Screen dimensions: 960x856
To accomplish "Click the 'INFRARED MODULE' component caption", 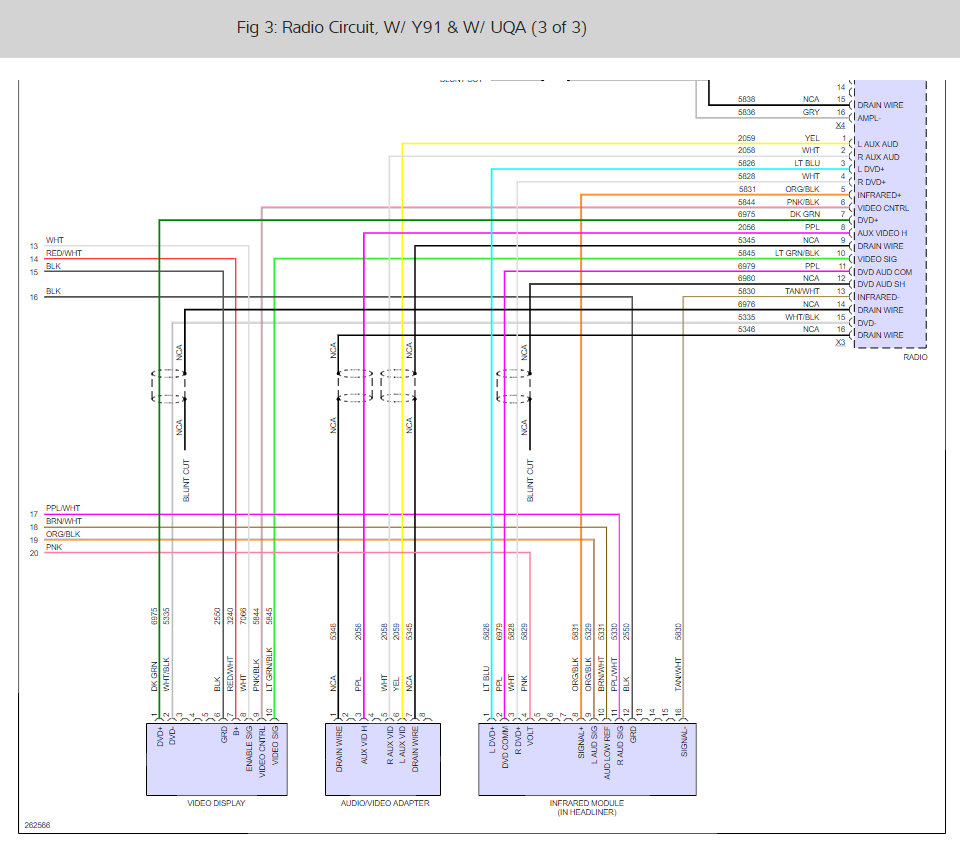I will (587, 803).
